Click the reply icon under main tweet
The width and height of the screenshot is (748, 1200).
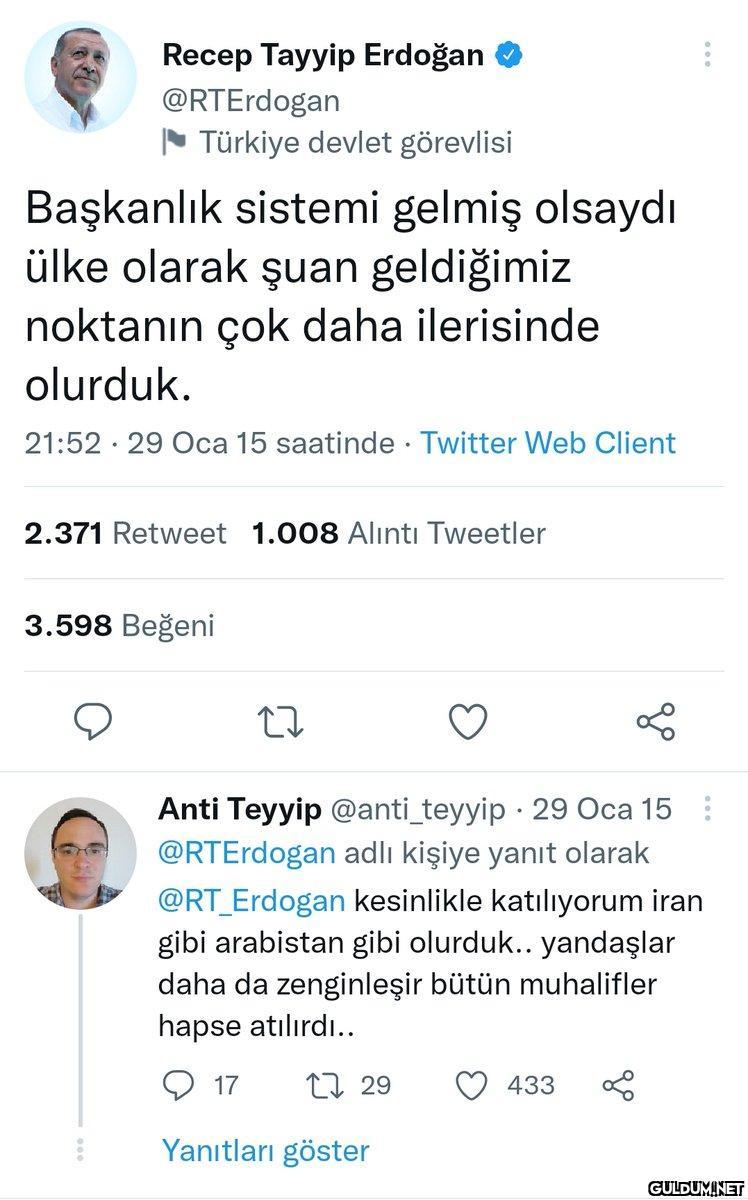click(93, 720)
